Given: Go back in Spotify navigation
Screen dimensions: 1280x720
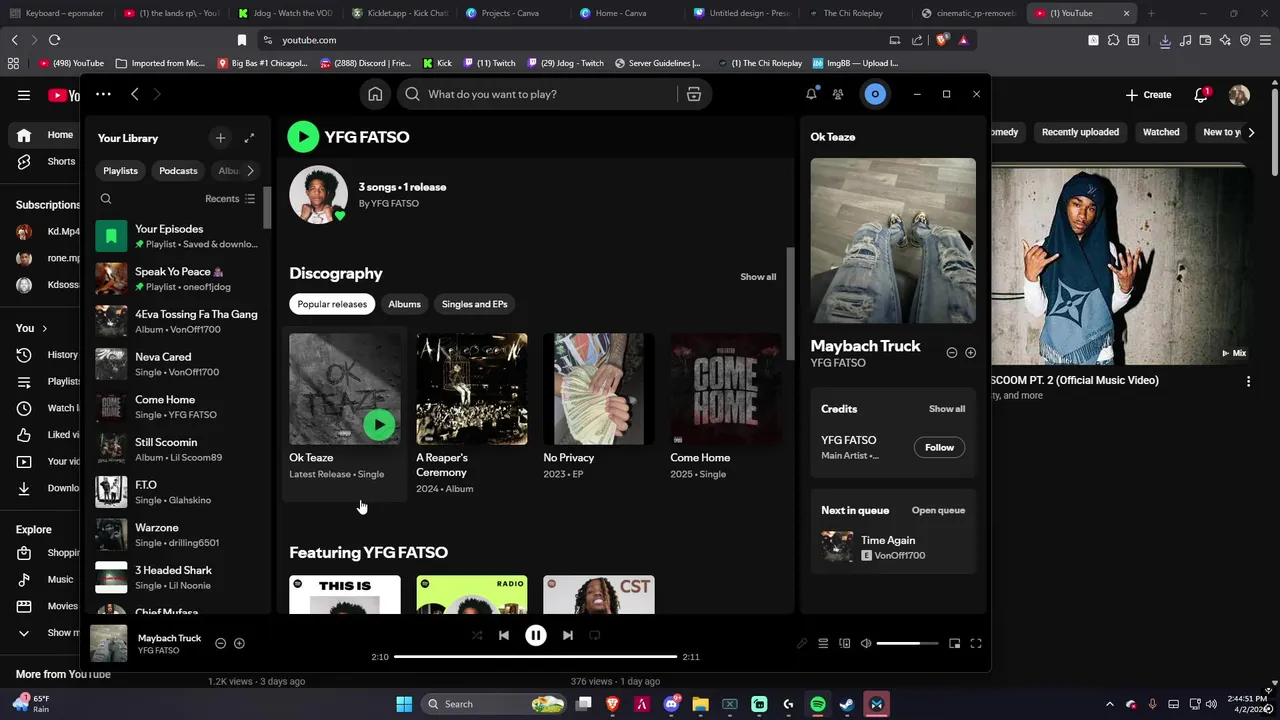Looking at the screenshot, I should point(135,94).
